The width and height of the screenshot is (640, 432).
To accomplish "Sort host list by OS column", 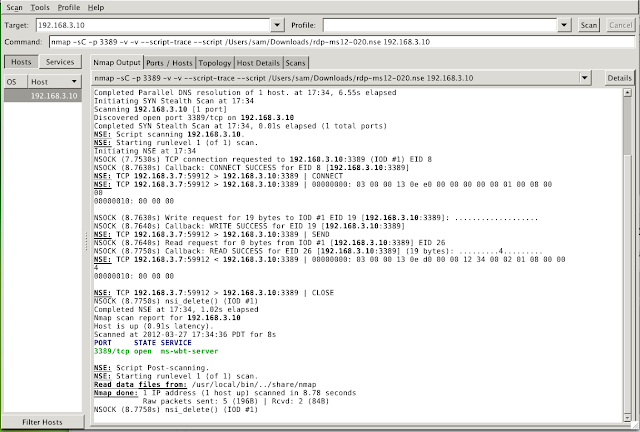I will pyautogui.click(x=16, y=82).
